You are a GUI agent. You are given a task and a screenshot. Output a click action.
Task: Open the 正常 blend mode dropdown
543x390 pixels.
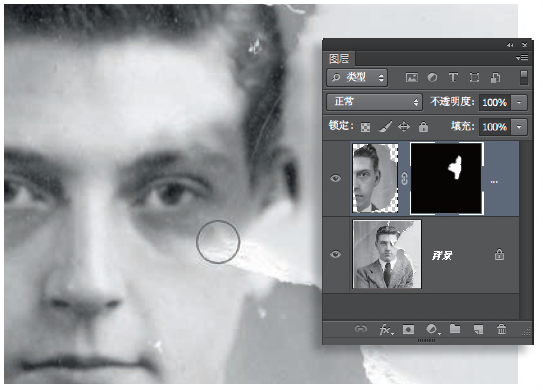(374, 102)
